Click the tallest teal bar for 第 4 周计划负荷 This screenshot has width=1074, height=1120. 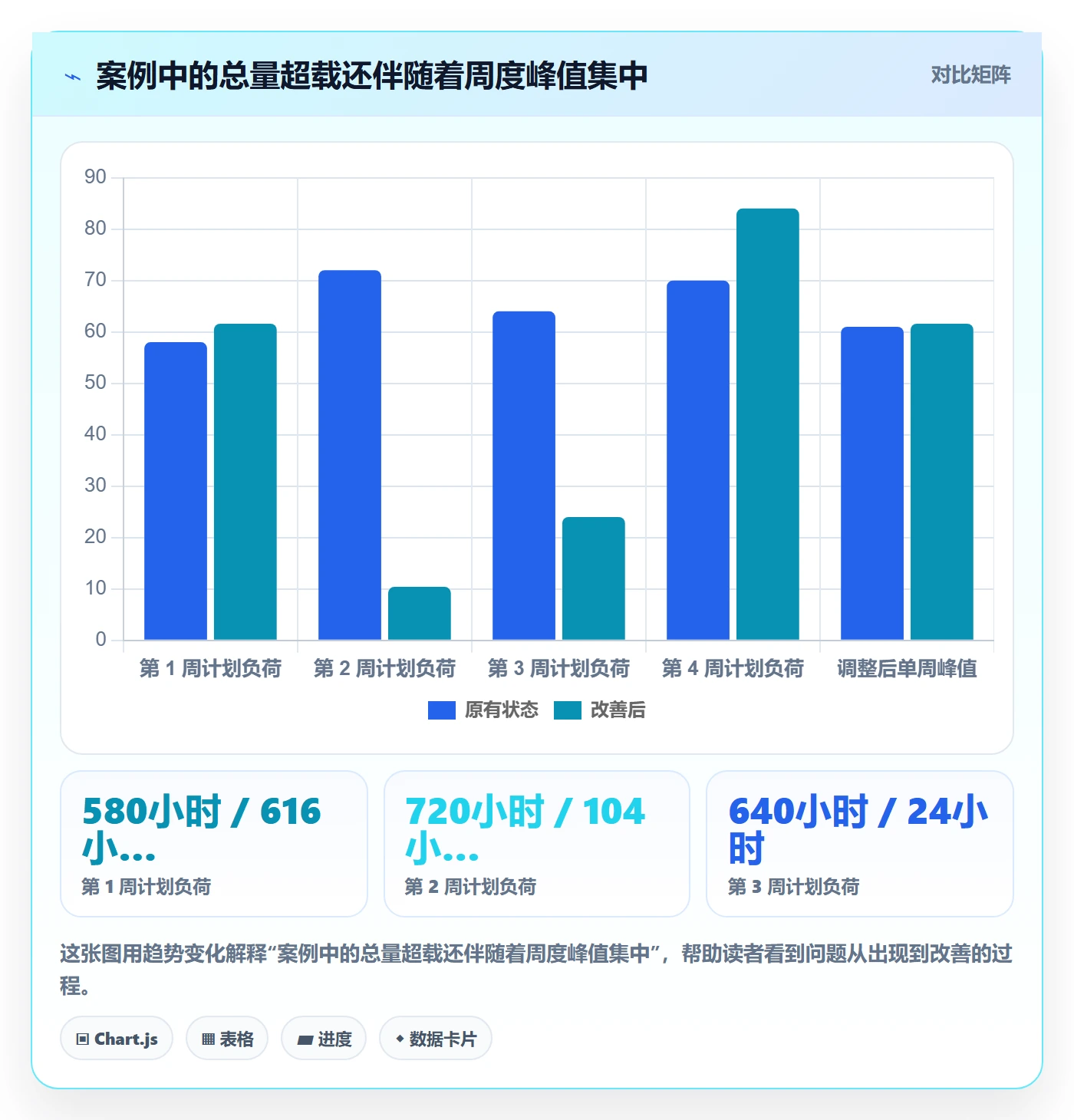click(768, 424)
